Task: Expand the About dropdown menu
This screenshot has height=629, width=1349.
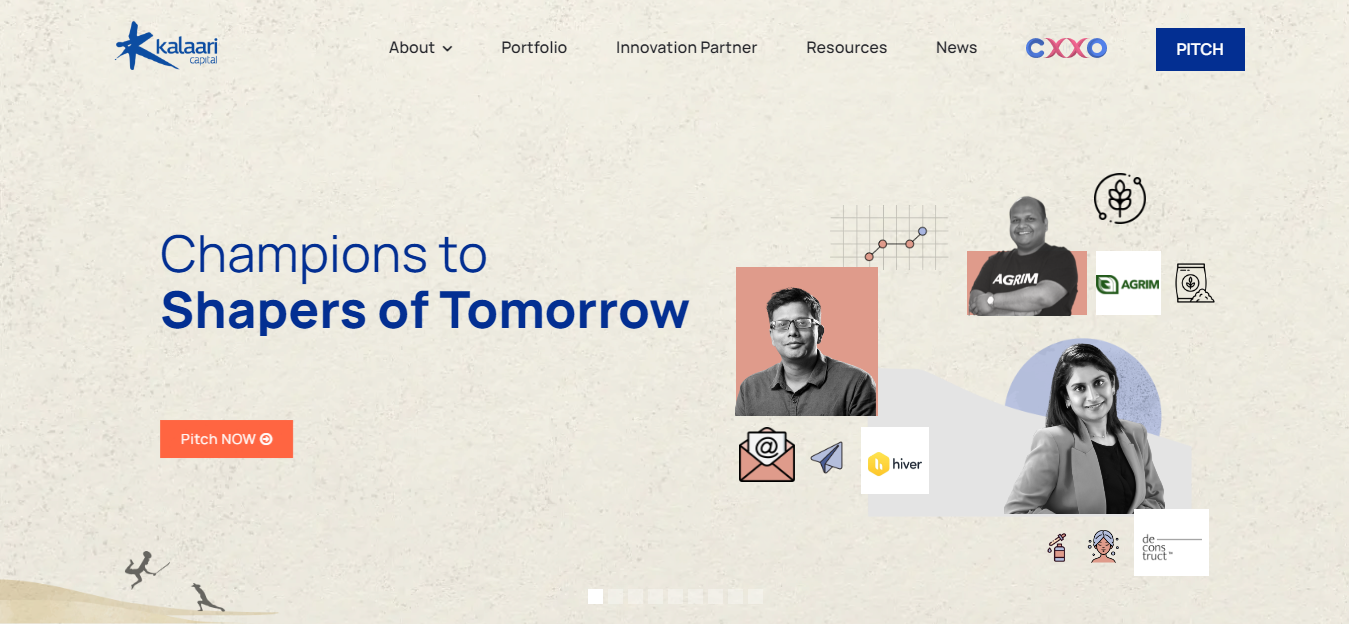Action: pyautogui.click(x=420, y=48)
